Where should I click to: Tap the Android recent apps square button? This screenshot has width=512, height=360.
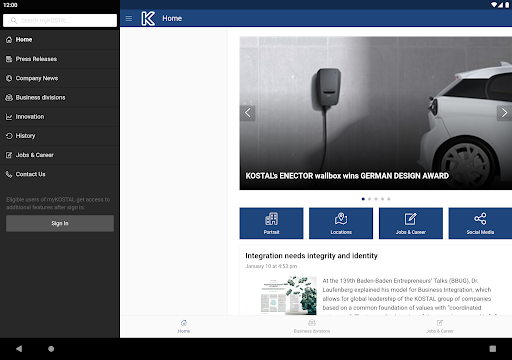pos(493,349)
